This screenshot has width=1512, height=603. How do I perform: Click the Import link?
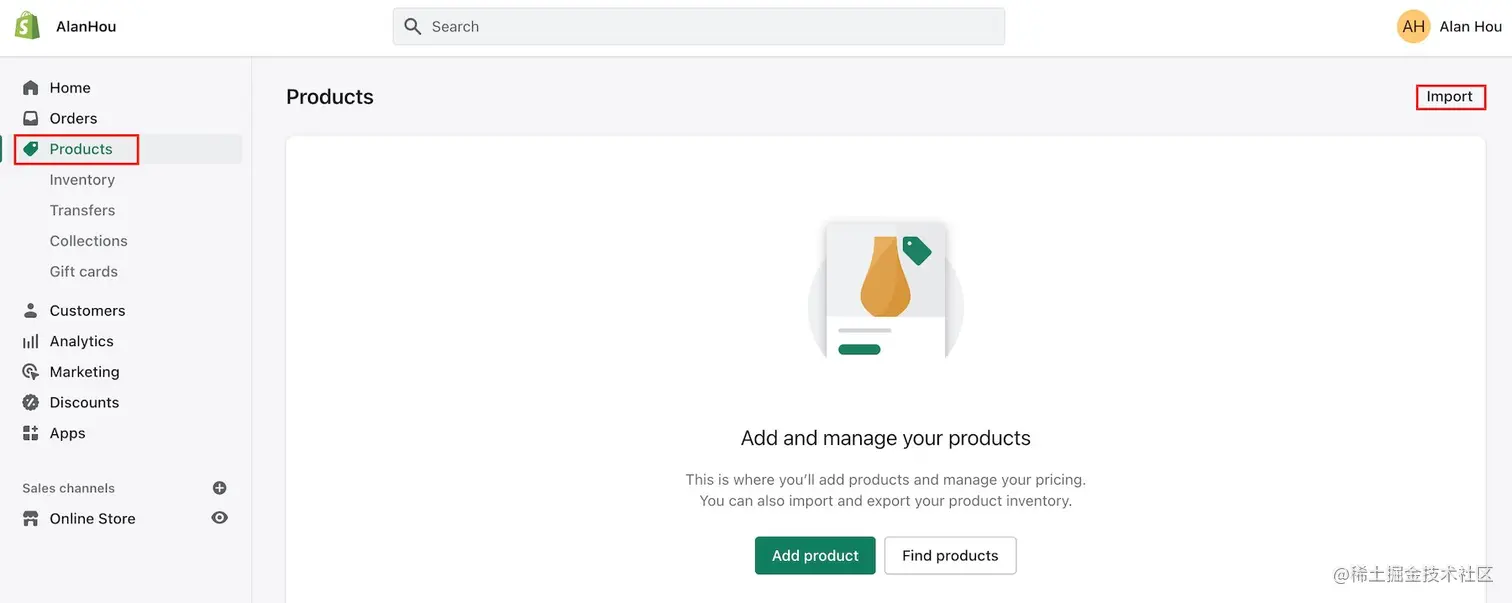pyautogui.click(x=1450, y=97)
